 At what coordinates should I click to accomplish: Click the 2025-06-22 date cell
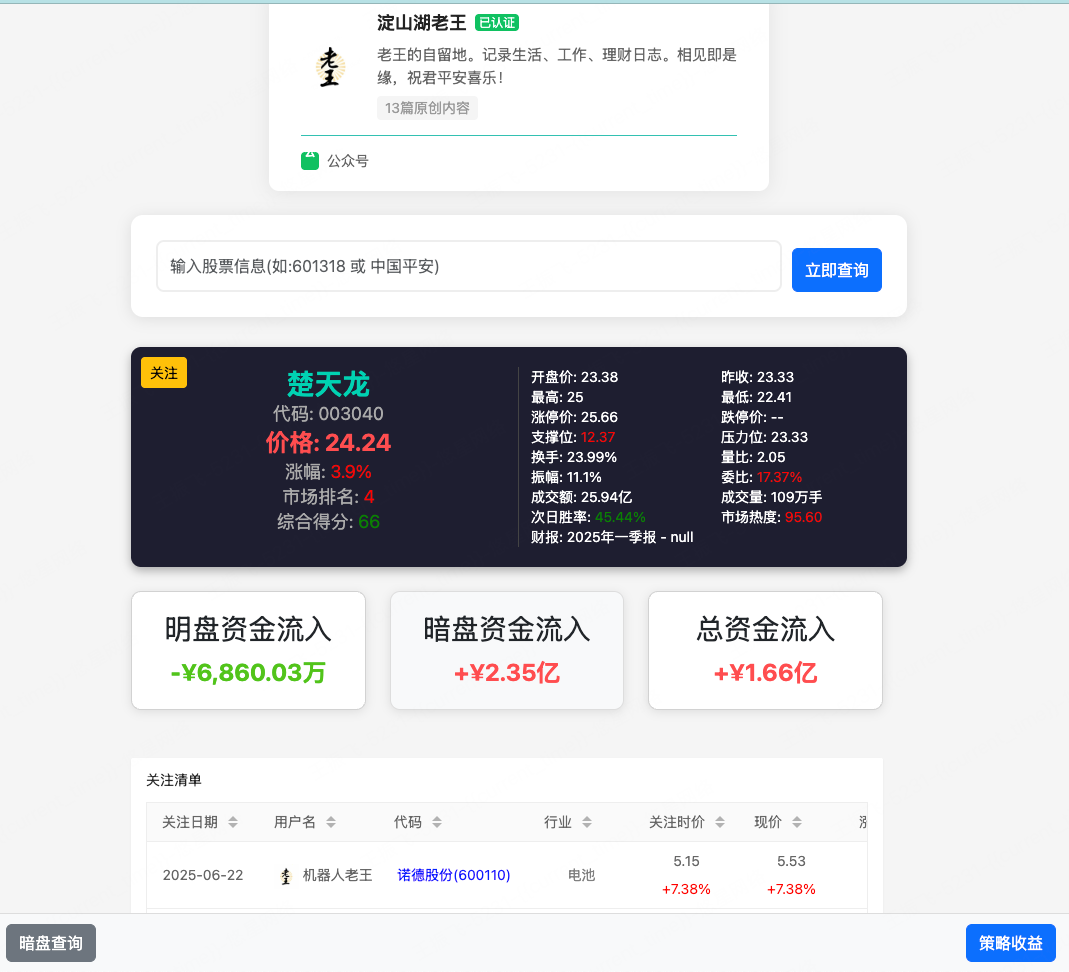203,875
